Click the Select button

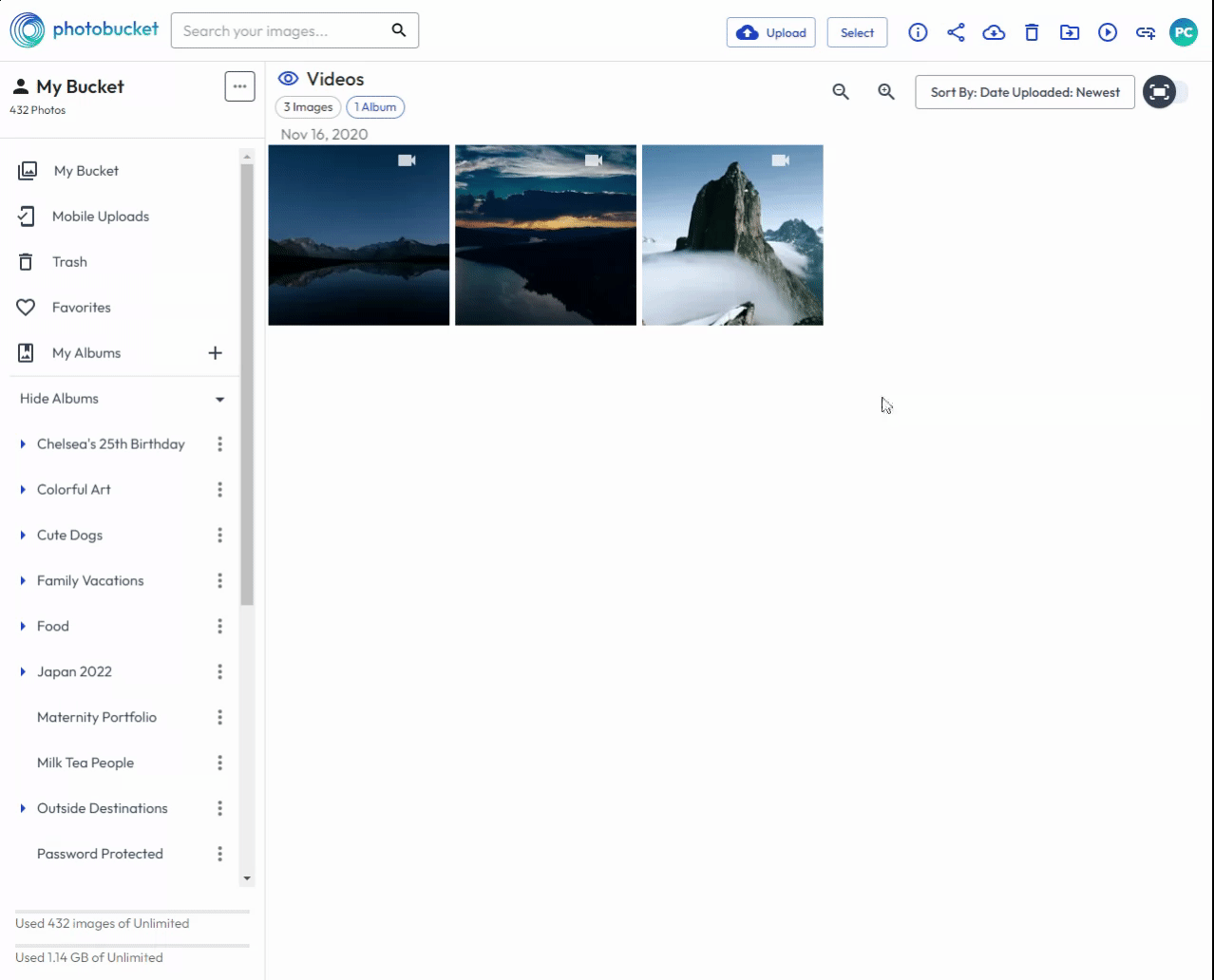point(857,32)
